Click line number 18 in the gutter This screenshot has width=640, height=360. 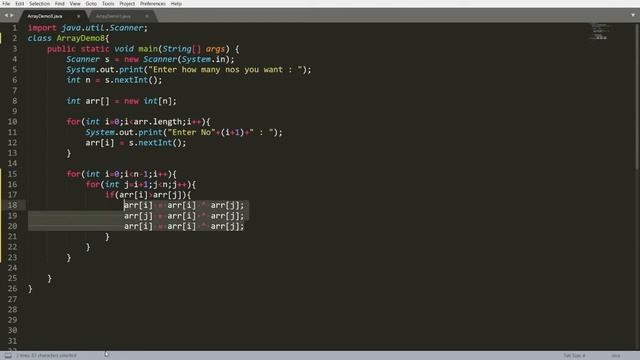[x=12, y=205]
